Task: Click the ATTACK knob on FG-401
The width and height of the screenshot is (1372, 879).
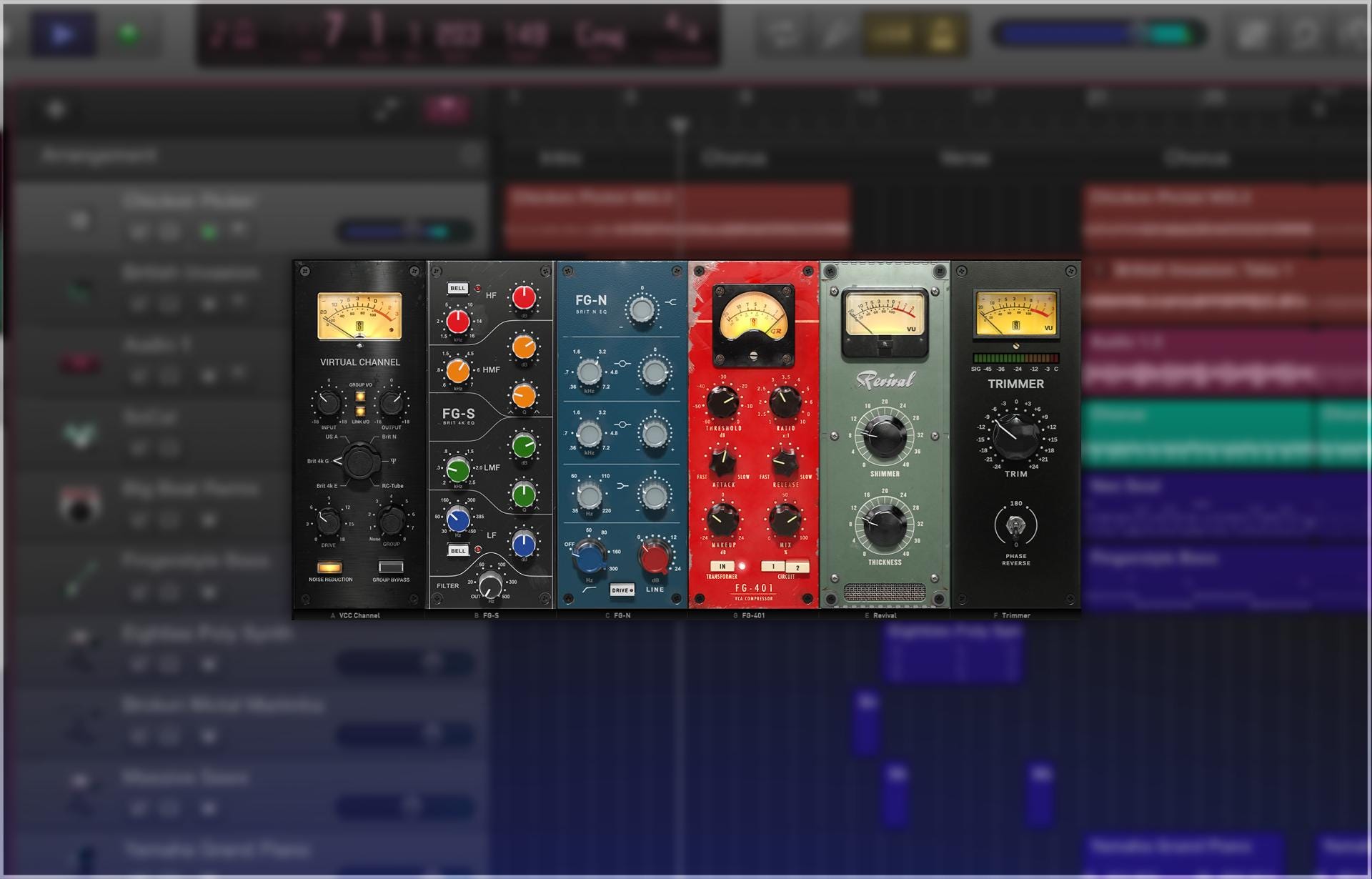Action: (723, 462)
